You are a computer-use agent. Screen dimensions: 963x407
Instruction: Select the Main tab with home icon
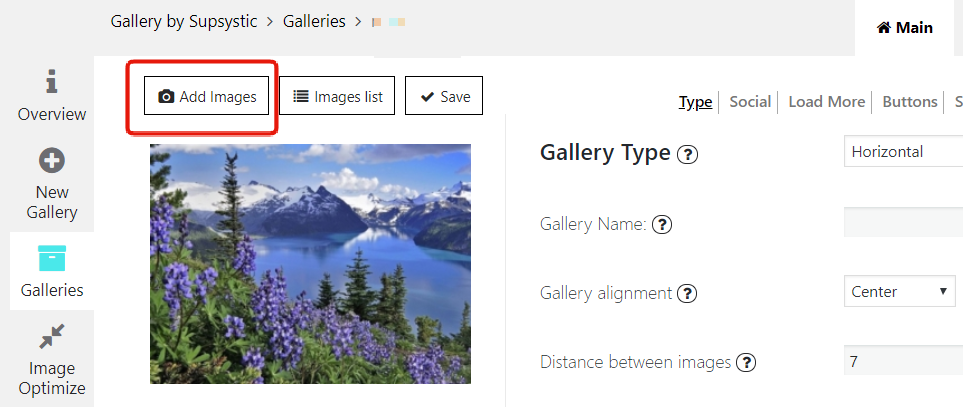pos(905,28)
